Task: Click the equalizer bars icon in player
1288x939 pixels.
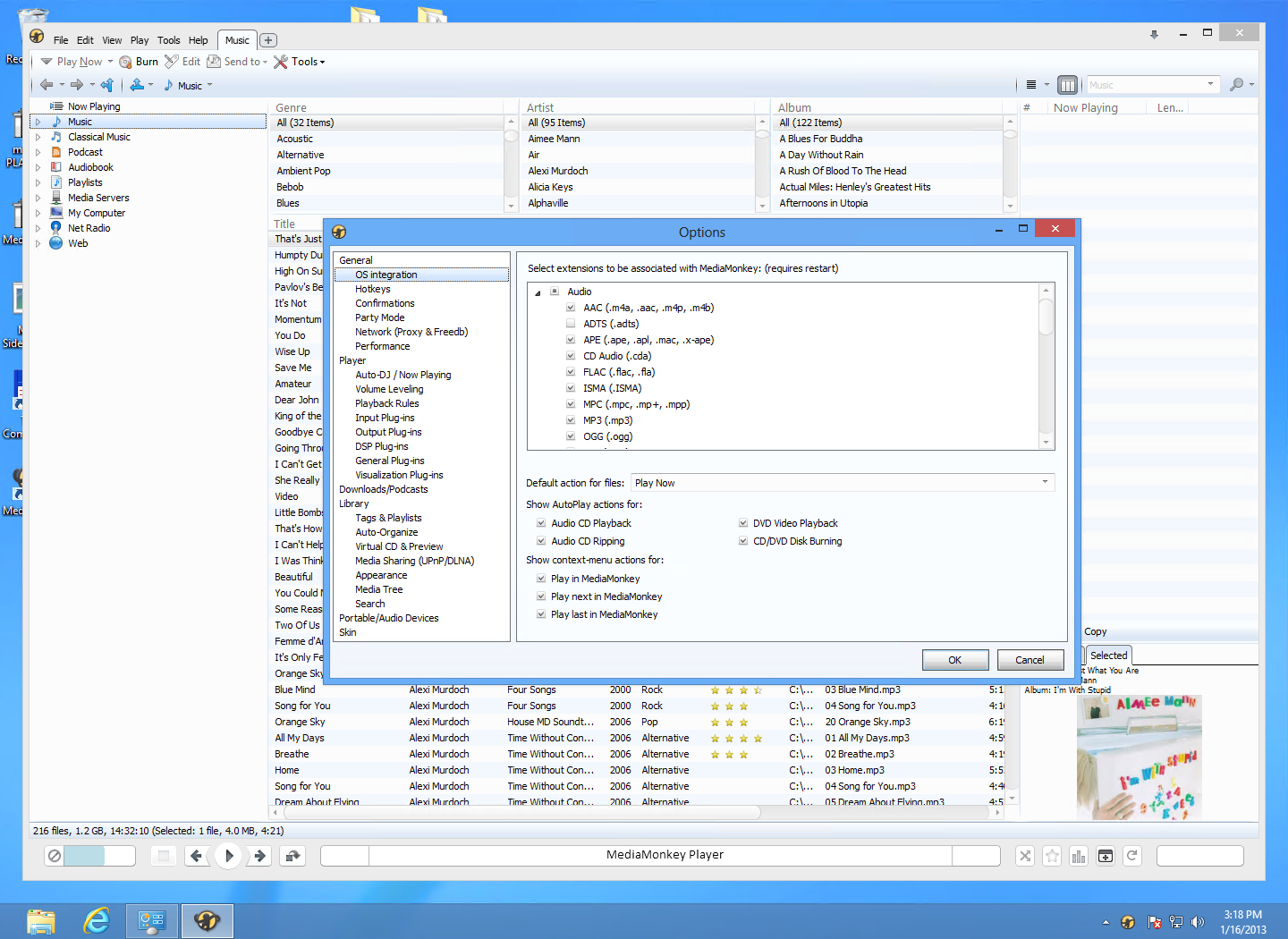Action: click(x=1079, y=856)
